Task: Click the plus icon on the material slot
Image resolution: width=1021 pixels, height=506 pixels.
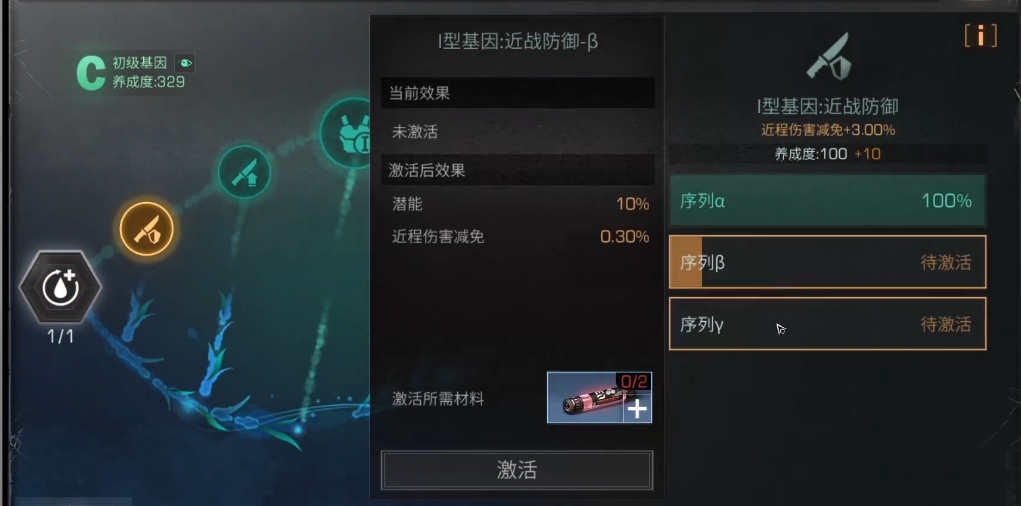Action: (x=637, y=410)
